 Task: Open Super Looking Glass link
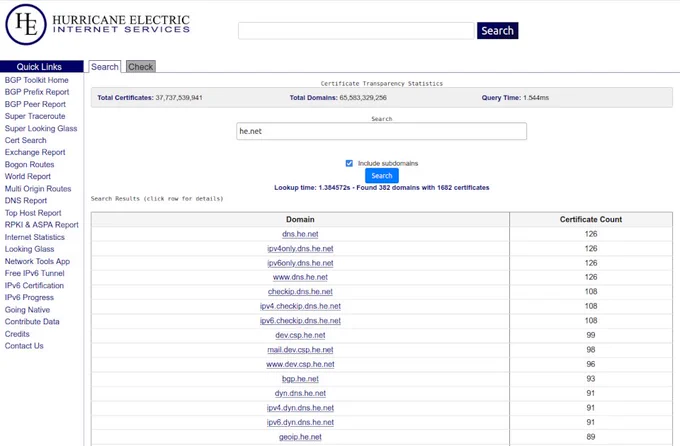pos(41,128)
